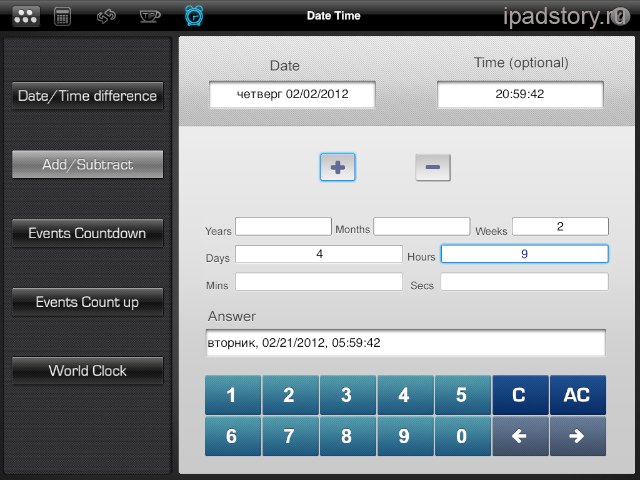Tap keypad digit 3
The image size is (640, 480).
[x=348, y=395]
